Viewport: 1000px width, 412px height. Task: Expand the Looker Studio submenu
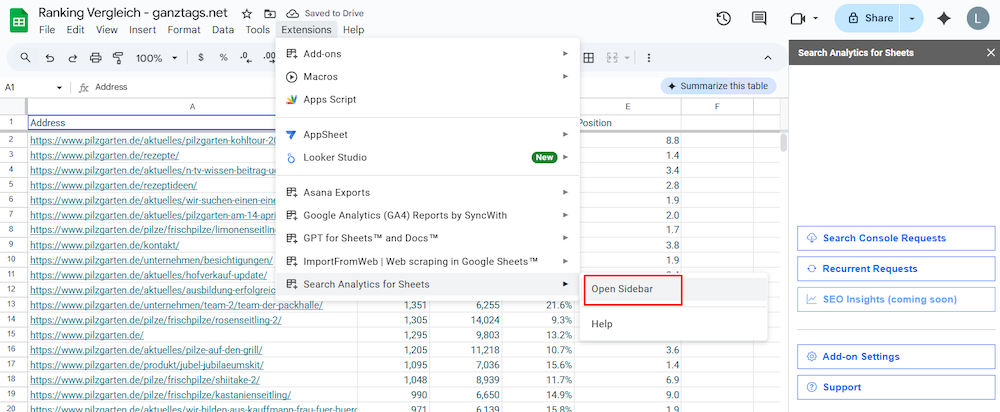pos(427,158)
